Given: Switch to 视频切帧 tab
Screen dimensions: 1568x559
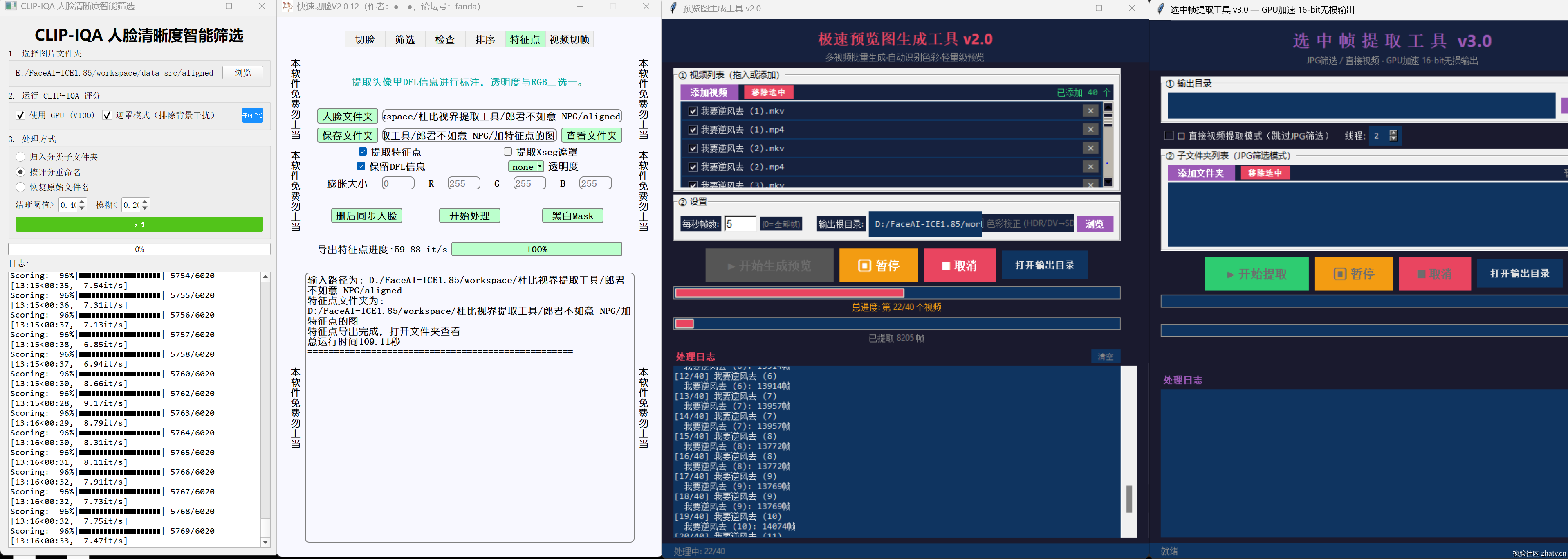Looking at the screenshot, I should pos(569,40).
